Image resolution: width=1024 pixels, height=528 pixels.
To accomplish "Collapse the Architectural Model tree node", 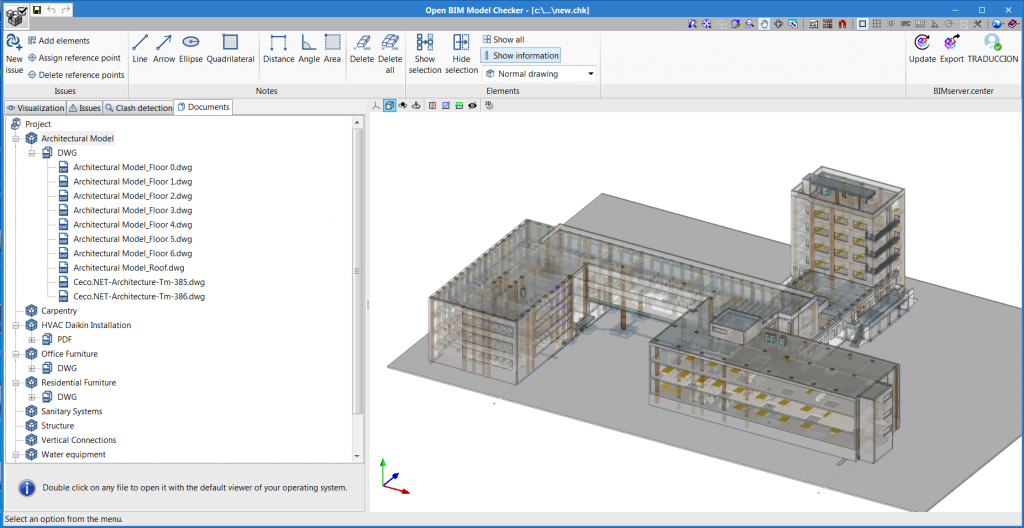I will tap(16, 139).
